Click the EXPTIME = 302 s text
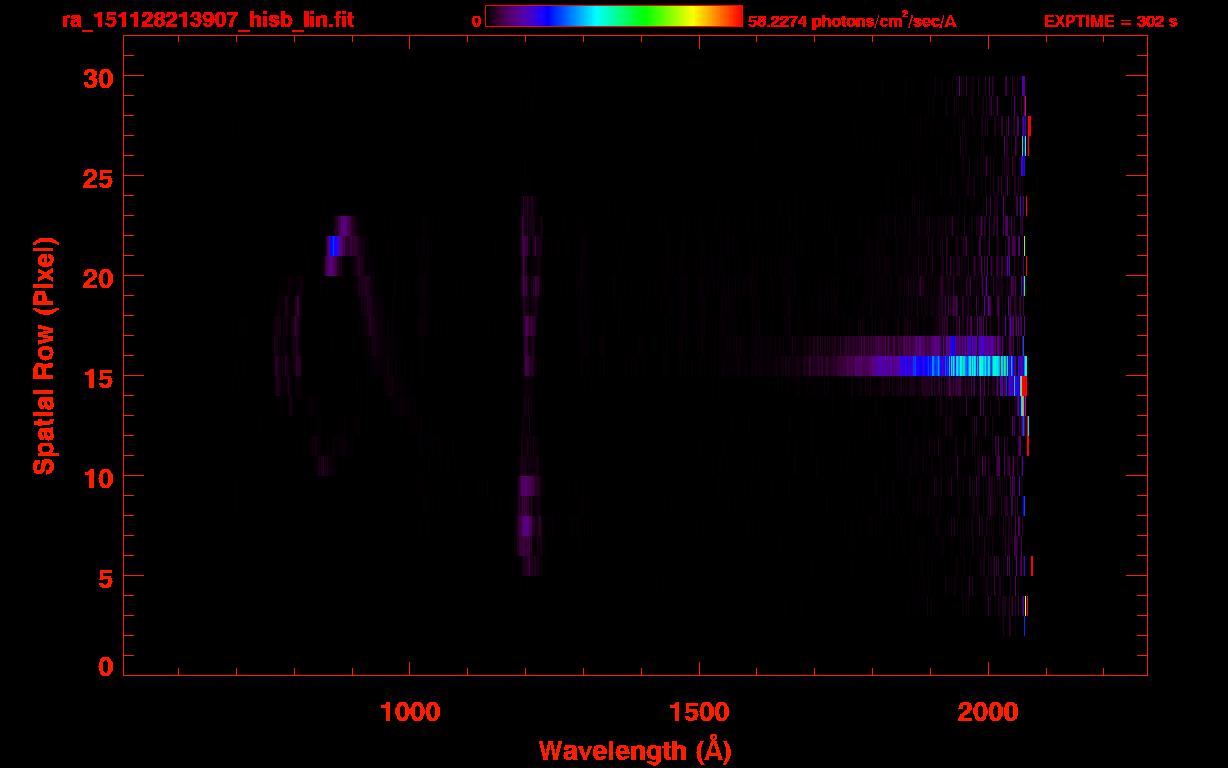This screenshot has height=768, width=1228. pos(1110,21)
